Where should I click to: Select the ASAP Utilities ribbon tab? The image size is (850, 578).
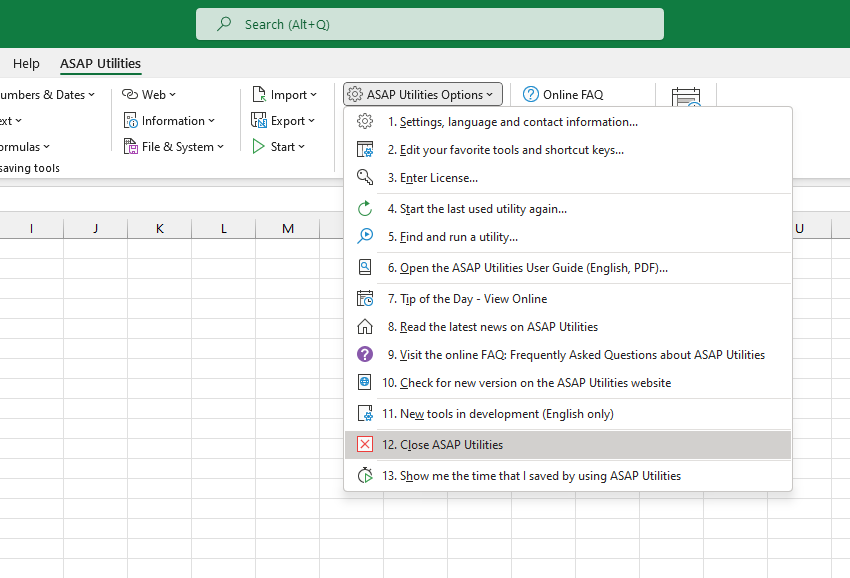[x=100, y=63]
